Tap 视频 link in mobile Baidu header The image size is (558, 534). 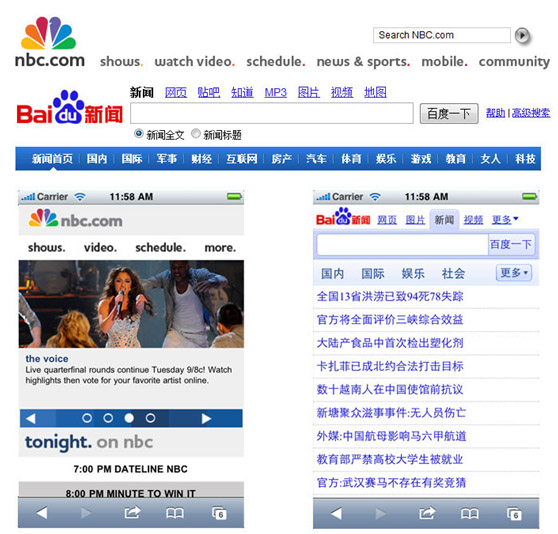tap(473, 220)
